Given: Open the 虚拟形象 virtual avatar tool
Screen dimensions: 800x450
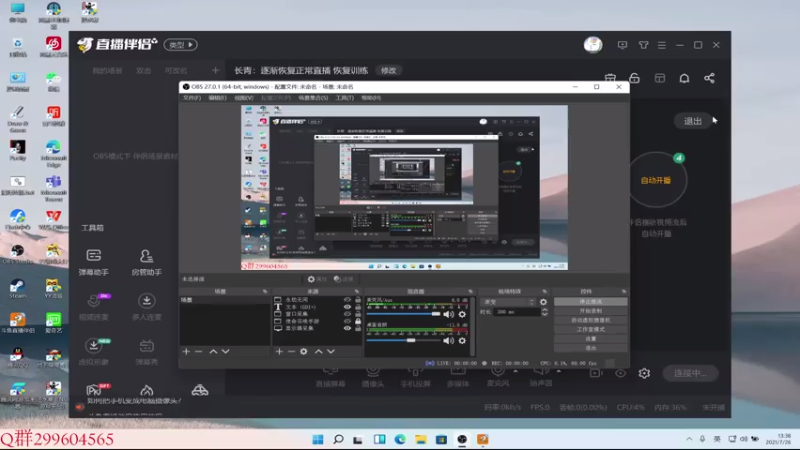Looking at the screenshot, I should coord(93,352).
